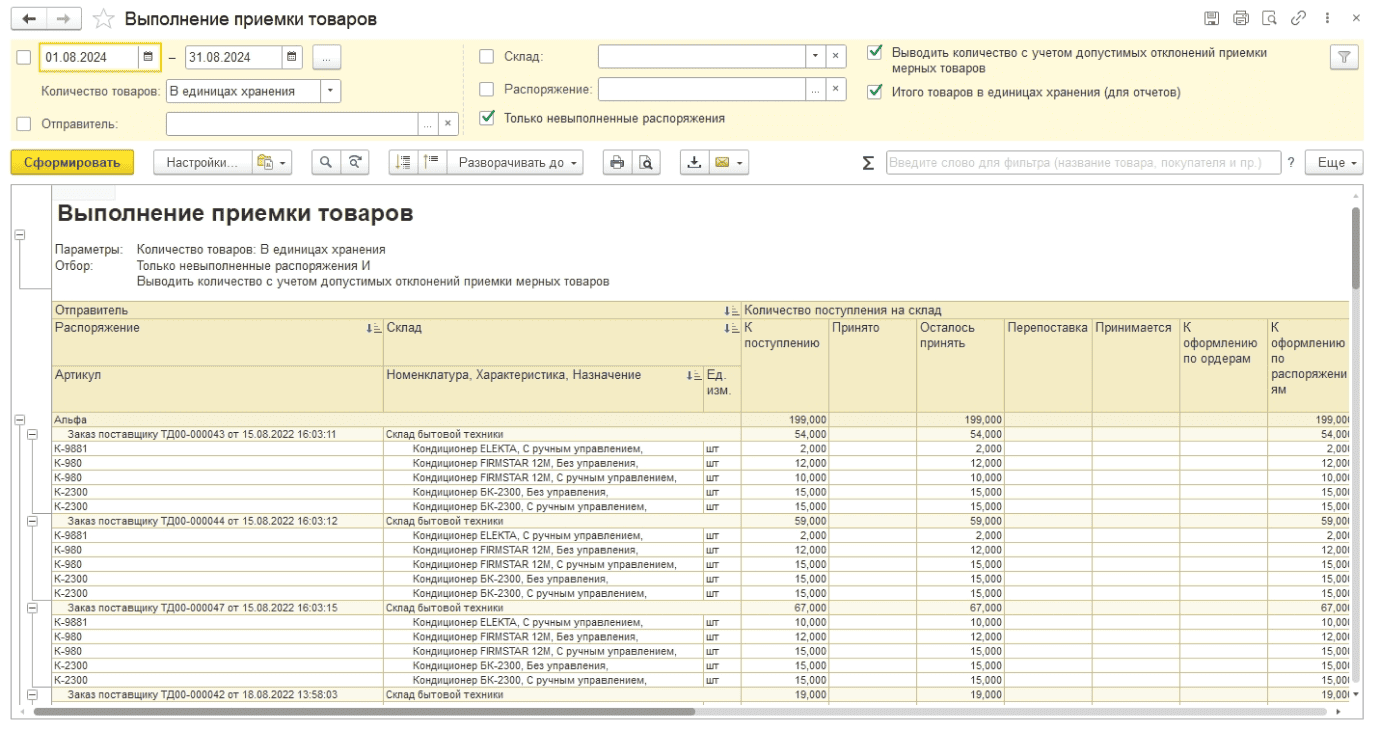1380x731 pixels.
Task: Save report to file with download icon
Action: coord(694,163)
